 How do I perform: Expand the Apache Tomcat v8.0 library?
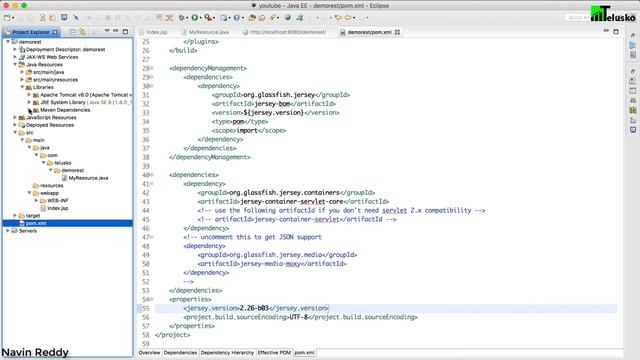pos(29,95)
